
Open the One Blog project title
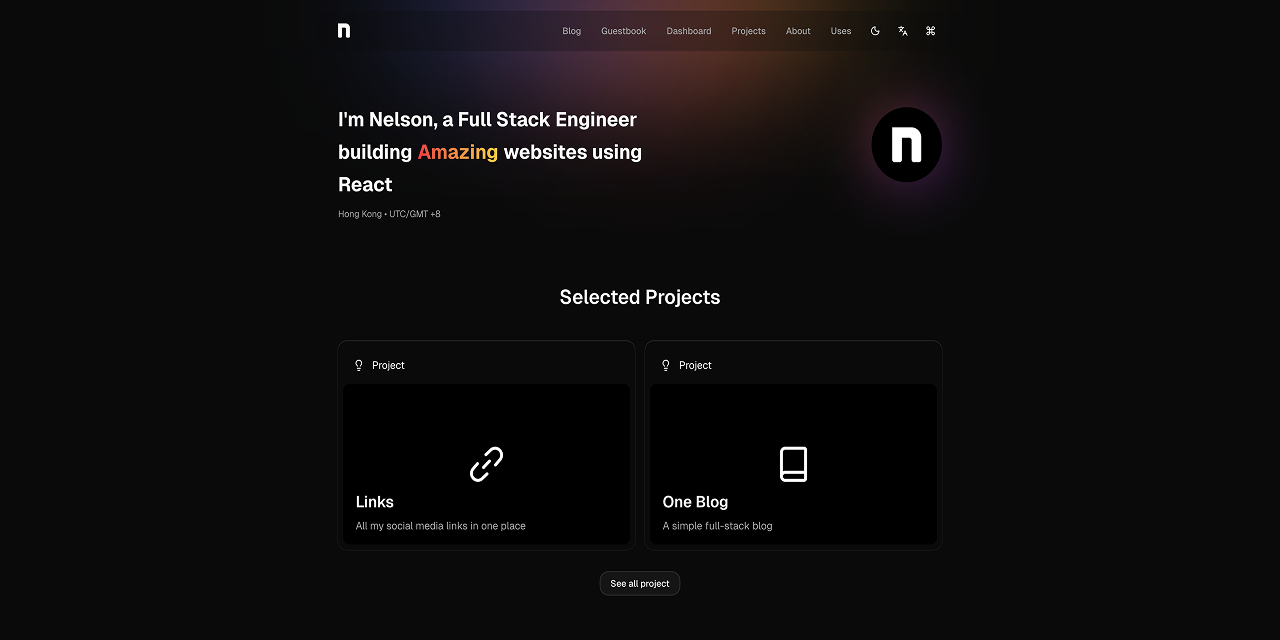(695, 502)
